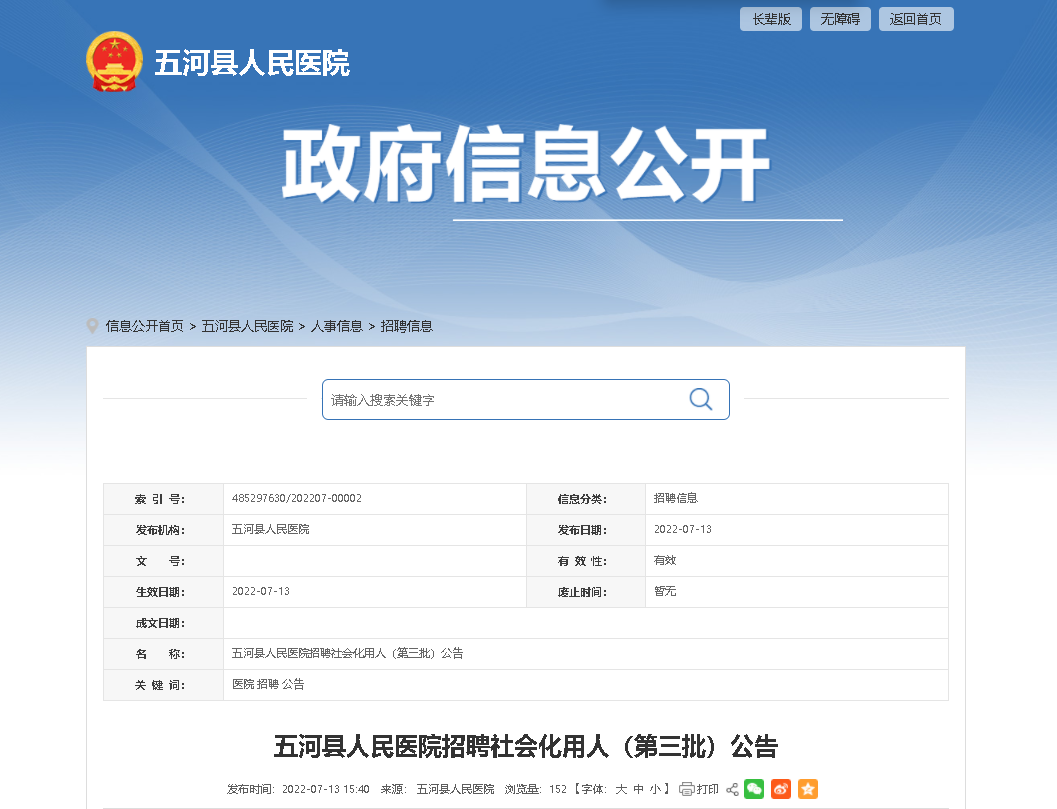1057x809 pixels.
Task: Click the national emblem logo
Action: tap(114, 62)
